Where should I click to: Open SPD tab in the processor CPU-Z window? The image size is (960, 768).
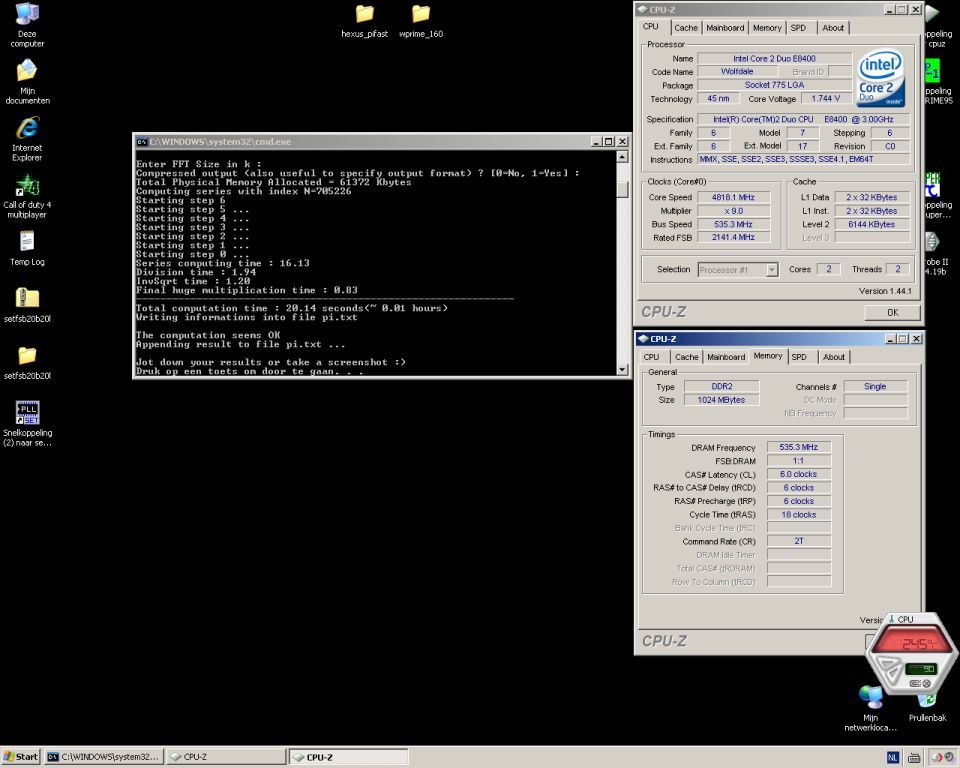798,28
